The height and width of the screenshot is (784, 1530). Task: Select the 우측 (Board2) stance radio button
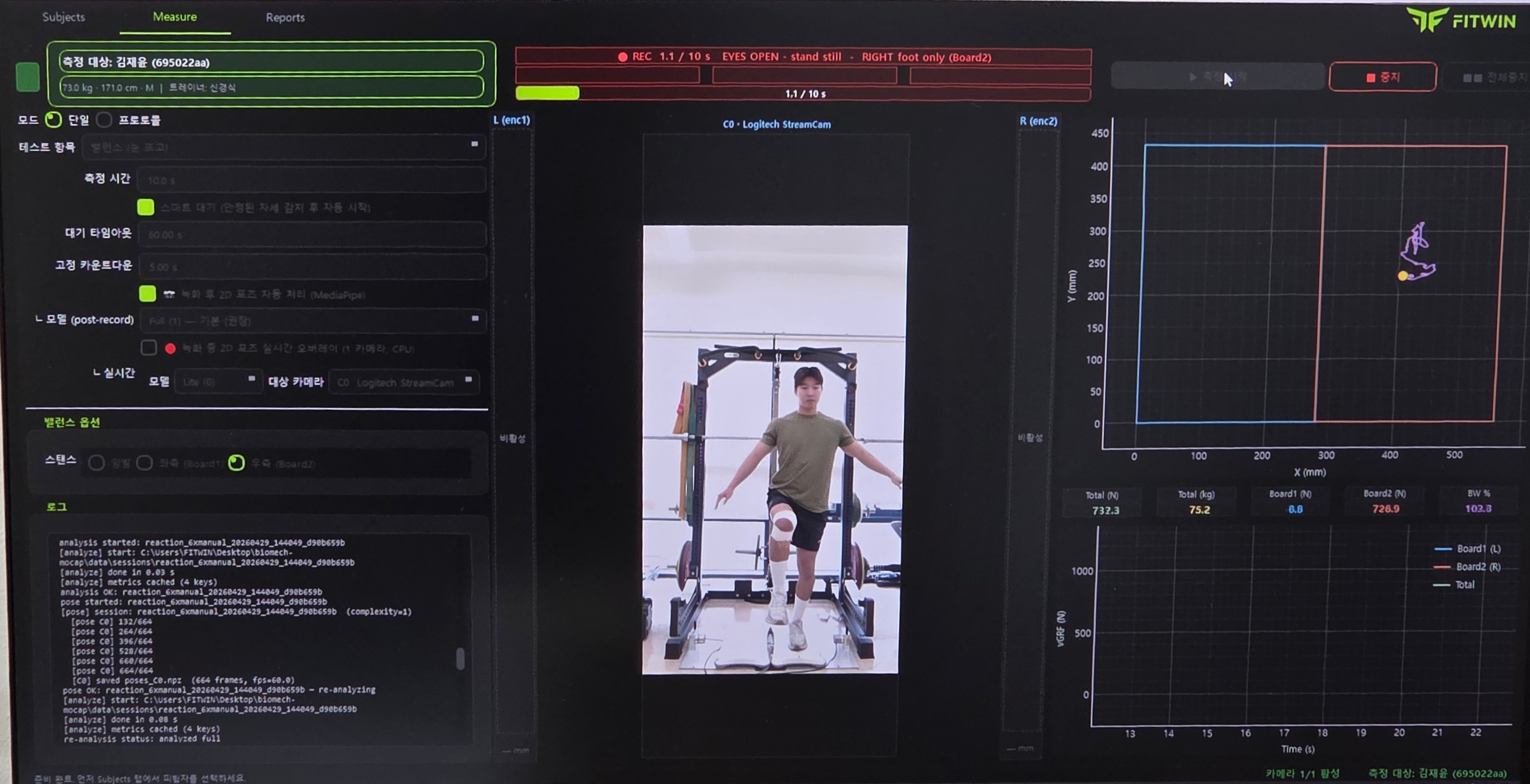tap(236, 463)
